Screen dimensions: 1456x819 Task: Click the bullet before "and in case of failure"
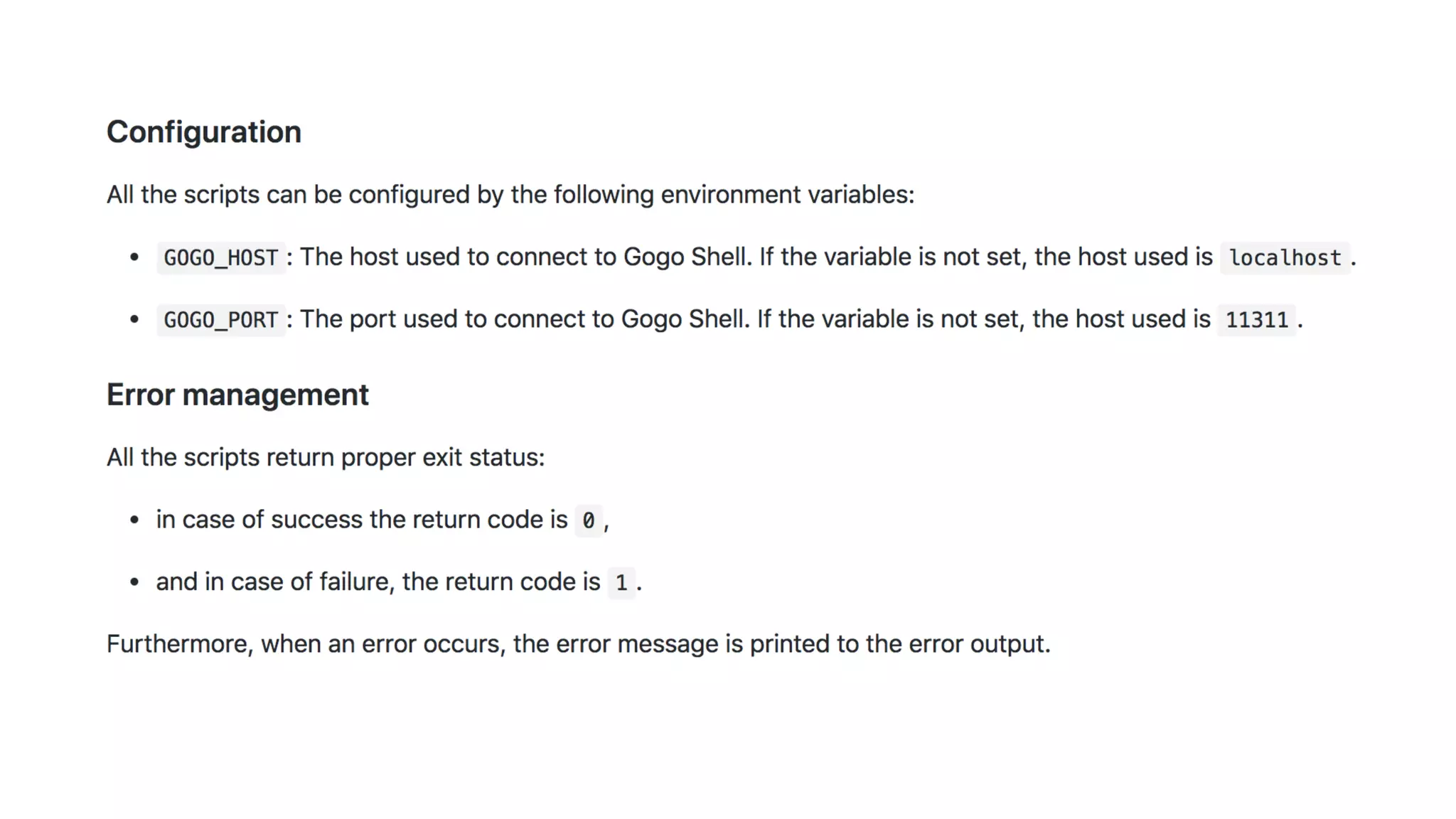pyautogui.click(x=134, y=583)
